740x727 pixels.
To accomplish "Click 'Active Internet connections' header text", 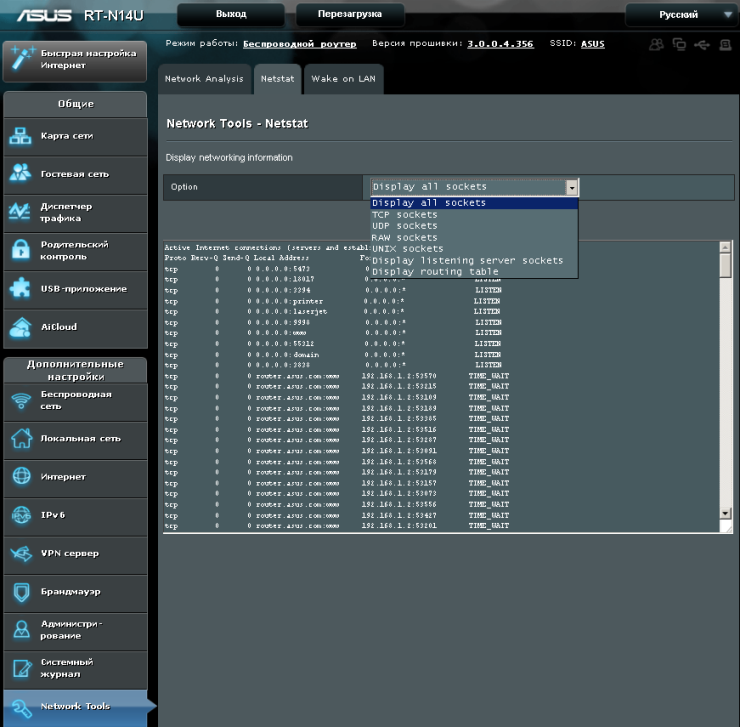I will [x=266, y=247].
